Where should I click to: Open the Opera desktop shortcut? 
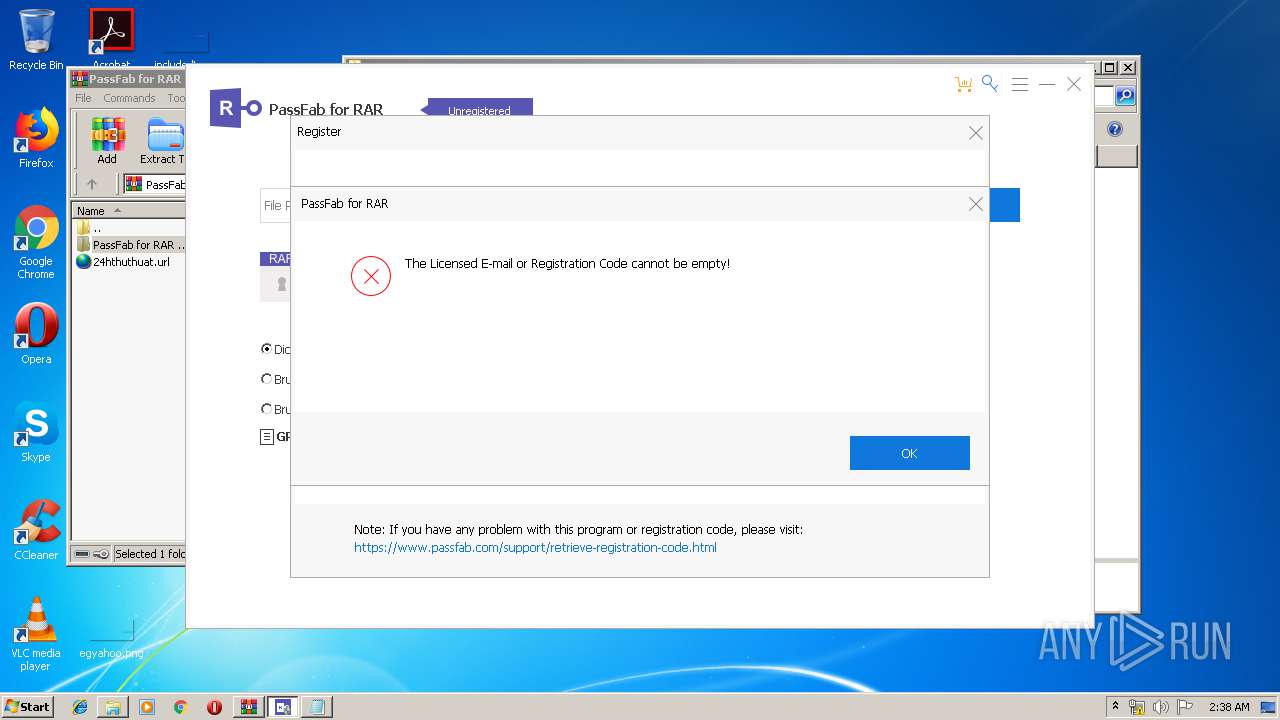click(x=36, y=334)
